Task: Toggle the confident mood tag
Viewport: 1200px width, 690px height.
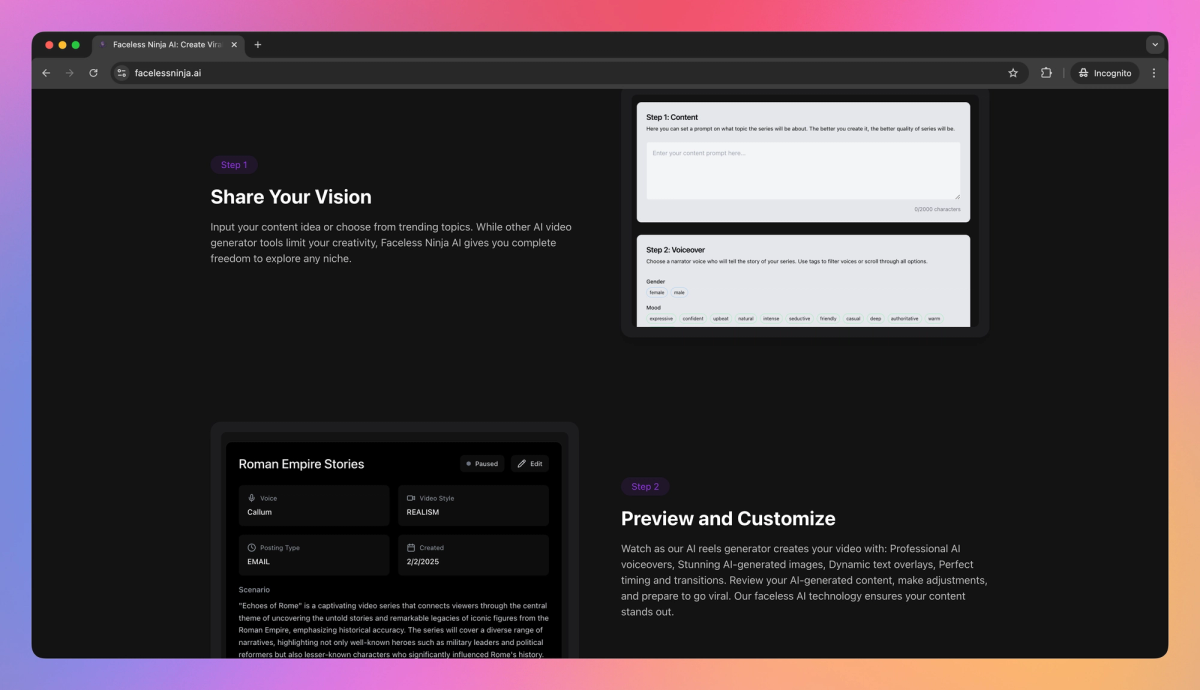Action: click(x=693, y=319)
